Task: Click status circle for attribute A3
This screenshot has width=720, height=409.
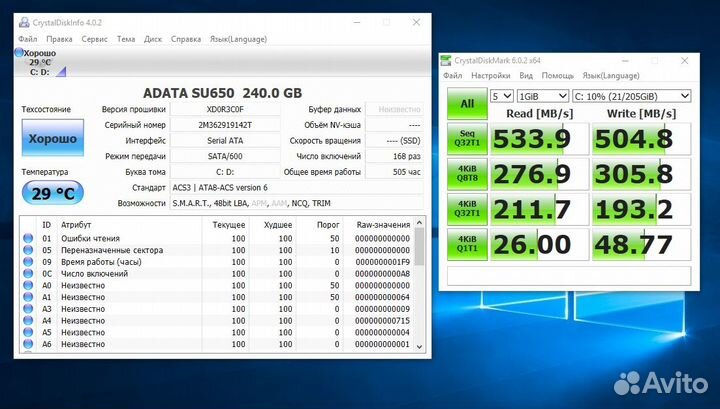Action: (x=28, y=309)
